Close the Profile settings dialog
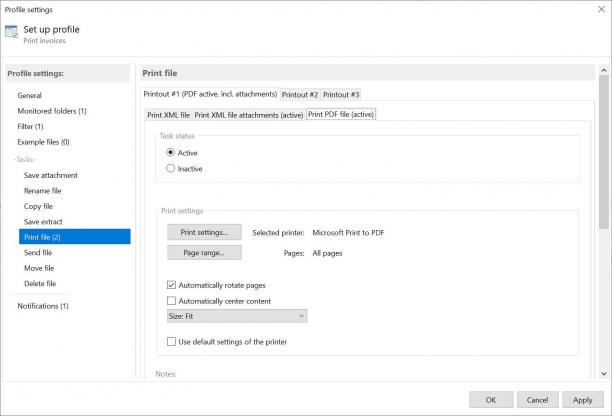 click(x=601, y=9)
